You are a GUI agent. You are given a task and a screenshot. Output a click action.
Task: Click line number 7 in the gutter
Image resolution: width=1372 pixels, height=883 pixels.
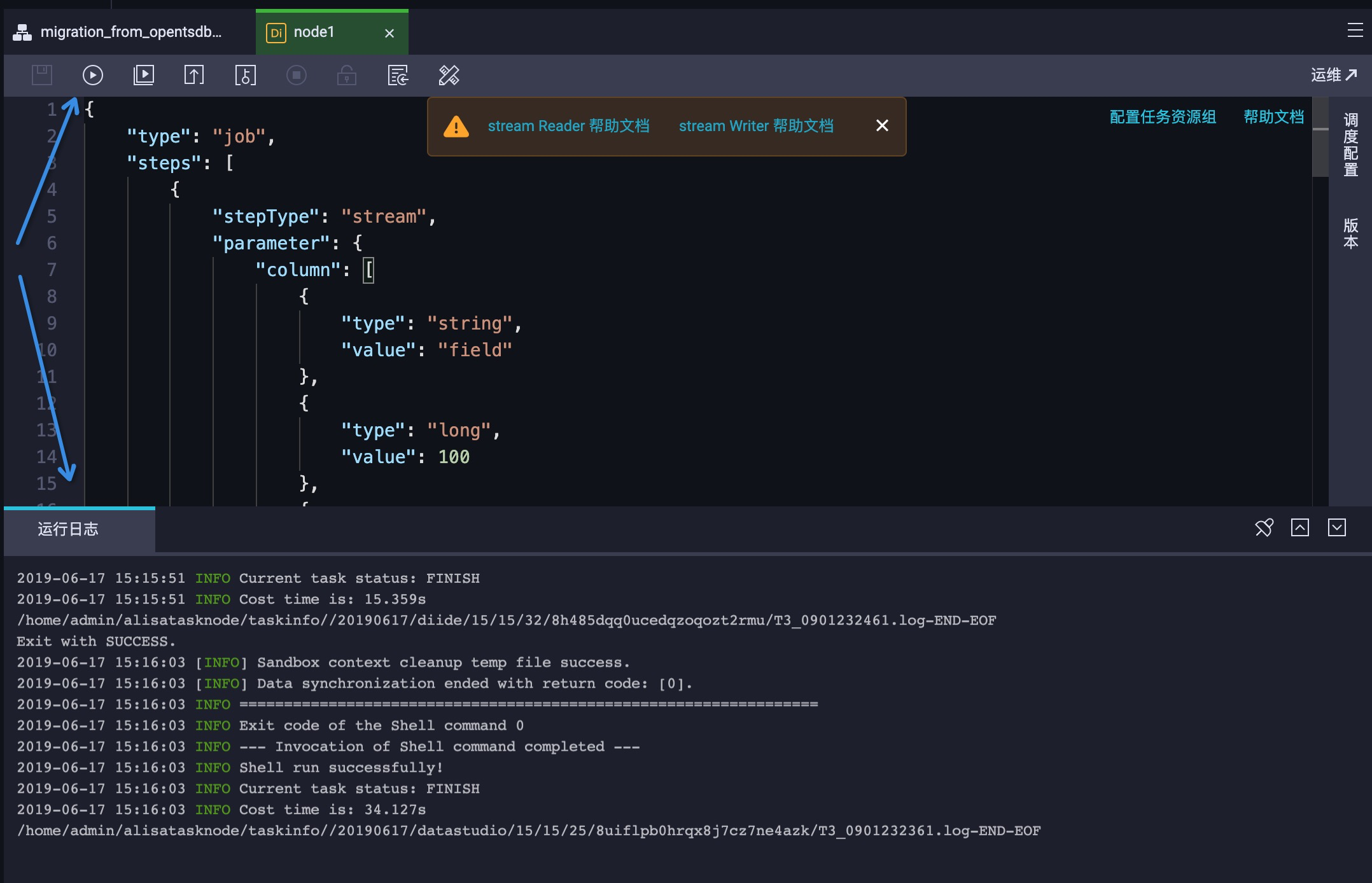52,270
